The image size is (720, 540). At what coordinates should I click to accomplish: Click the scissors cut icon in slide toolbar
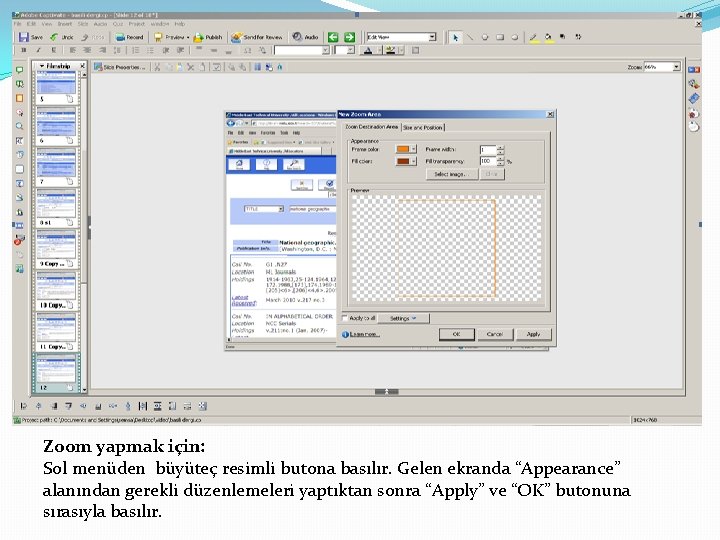(x=157, y=67)
